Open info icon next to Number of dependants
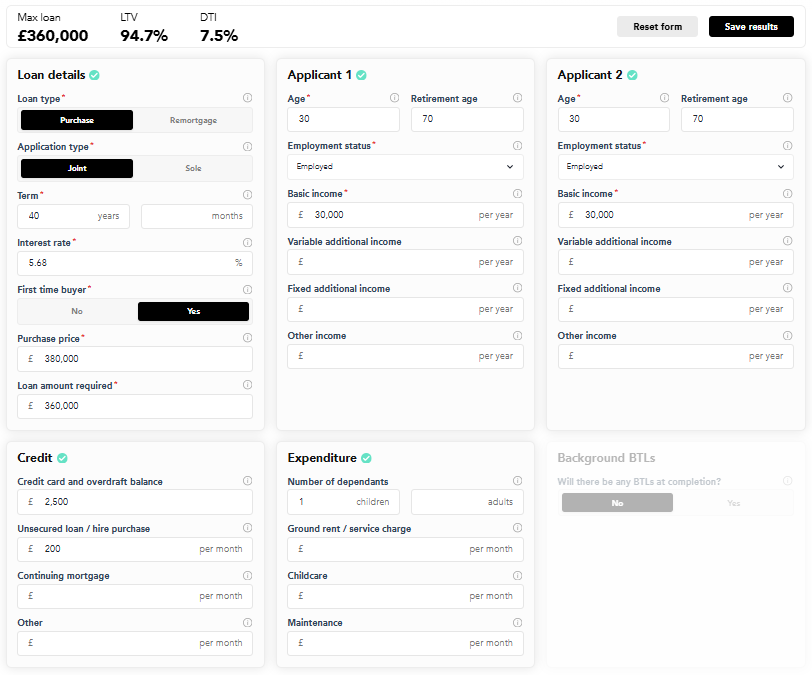The height and width of the screenshot is (675, 812). (x=517, y=481)
